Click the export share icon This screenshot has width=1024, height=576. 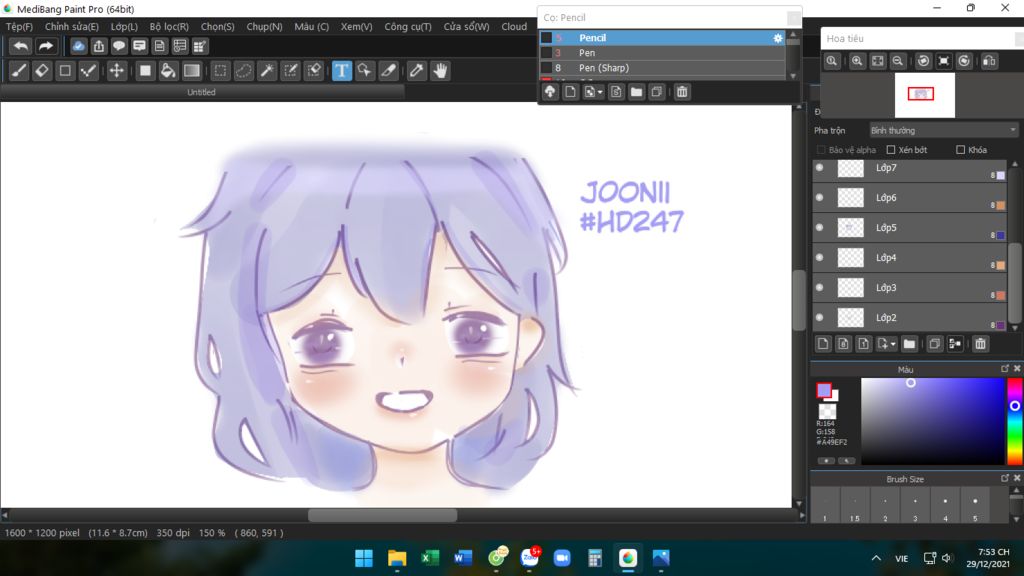click(x=99, y=46)
